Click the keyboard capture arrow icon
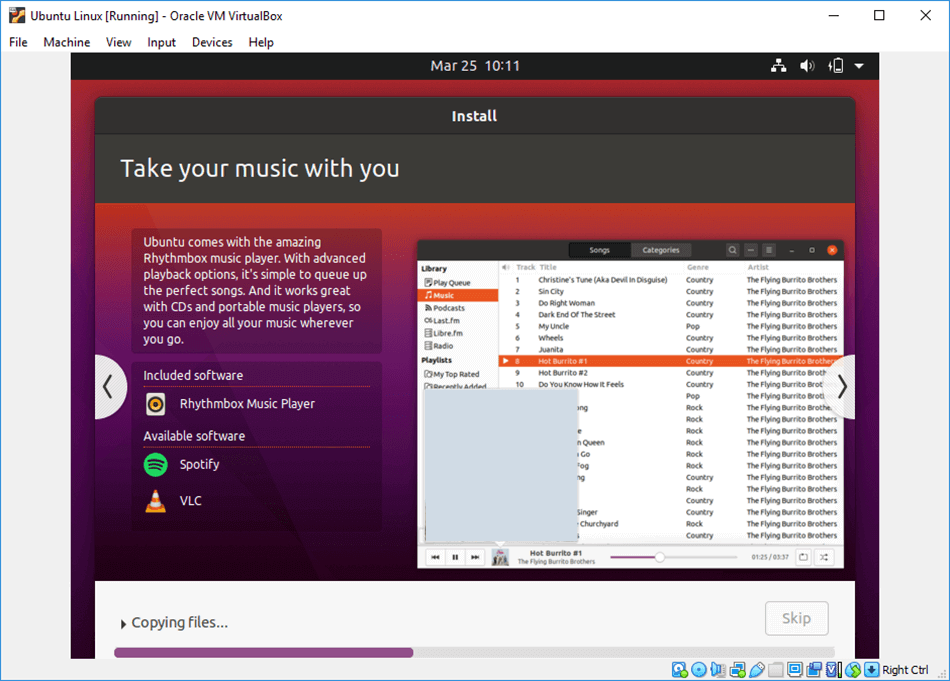Viewport: 950px width, 681px height. pyautogui.click(x=871, y=669)
